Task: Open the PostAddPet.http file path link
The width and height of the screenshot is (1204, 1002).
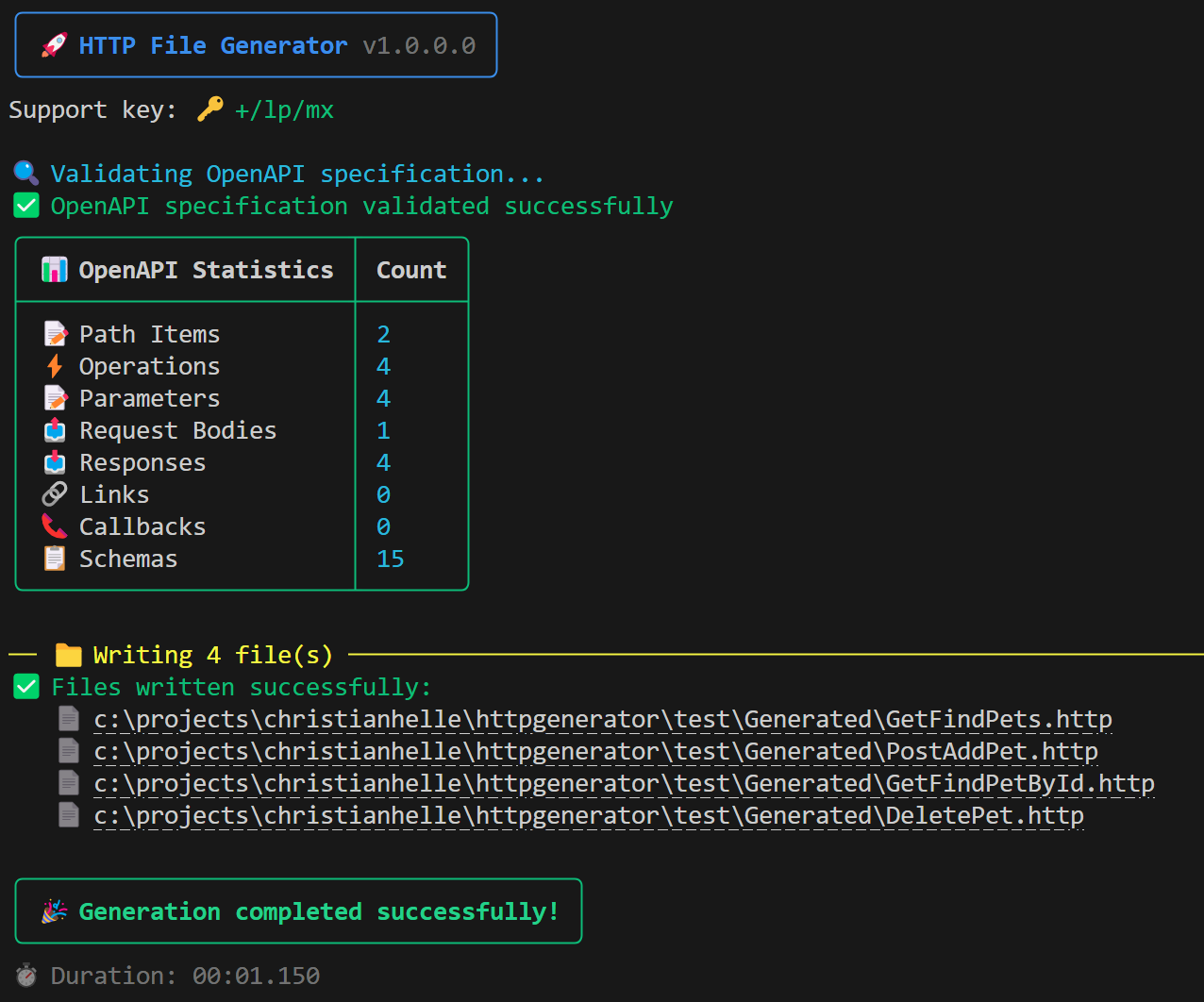Action: (x=596, y=752)
